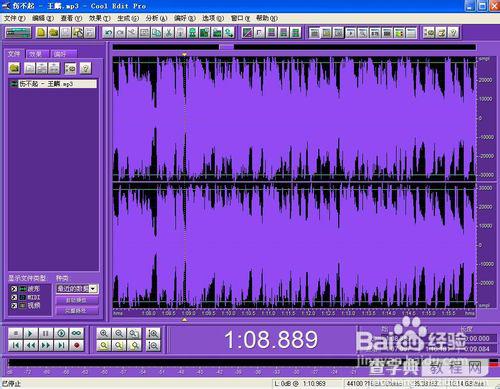Start playback with the Play button
This screenshot has width=500, height=389.
(x=30, y=333)
